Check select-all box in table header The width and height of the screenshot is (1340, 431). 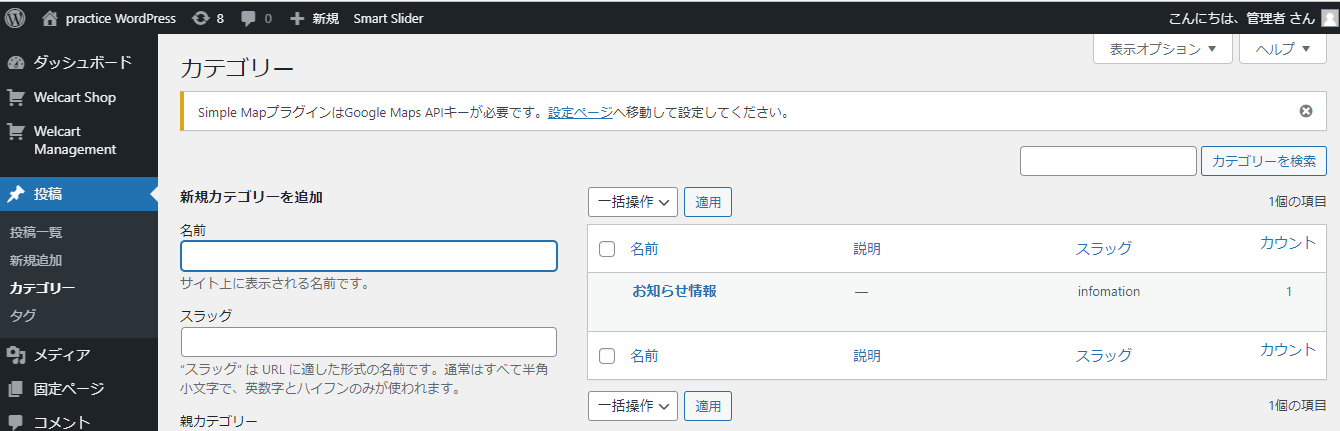tap(607, 249)
